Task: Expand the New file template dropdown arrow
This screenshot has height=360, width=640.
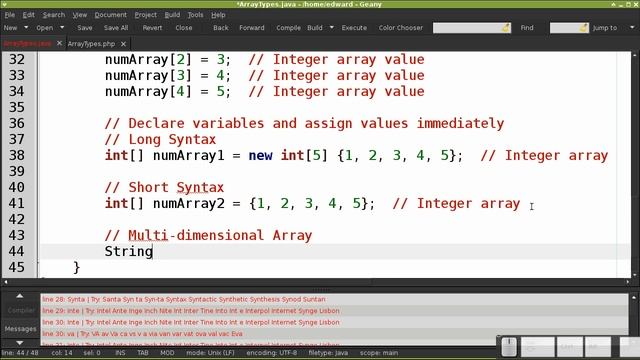Action: click(26, 28)
